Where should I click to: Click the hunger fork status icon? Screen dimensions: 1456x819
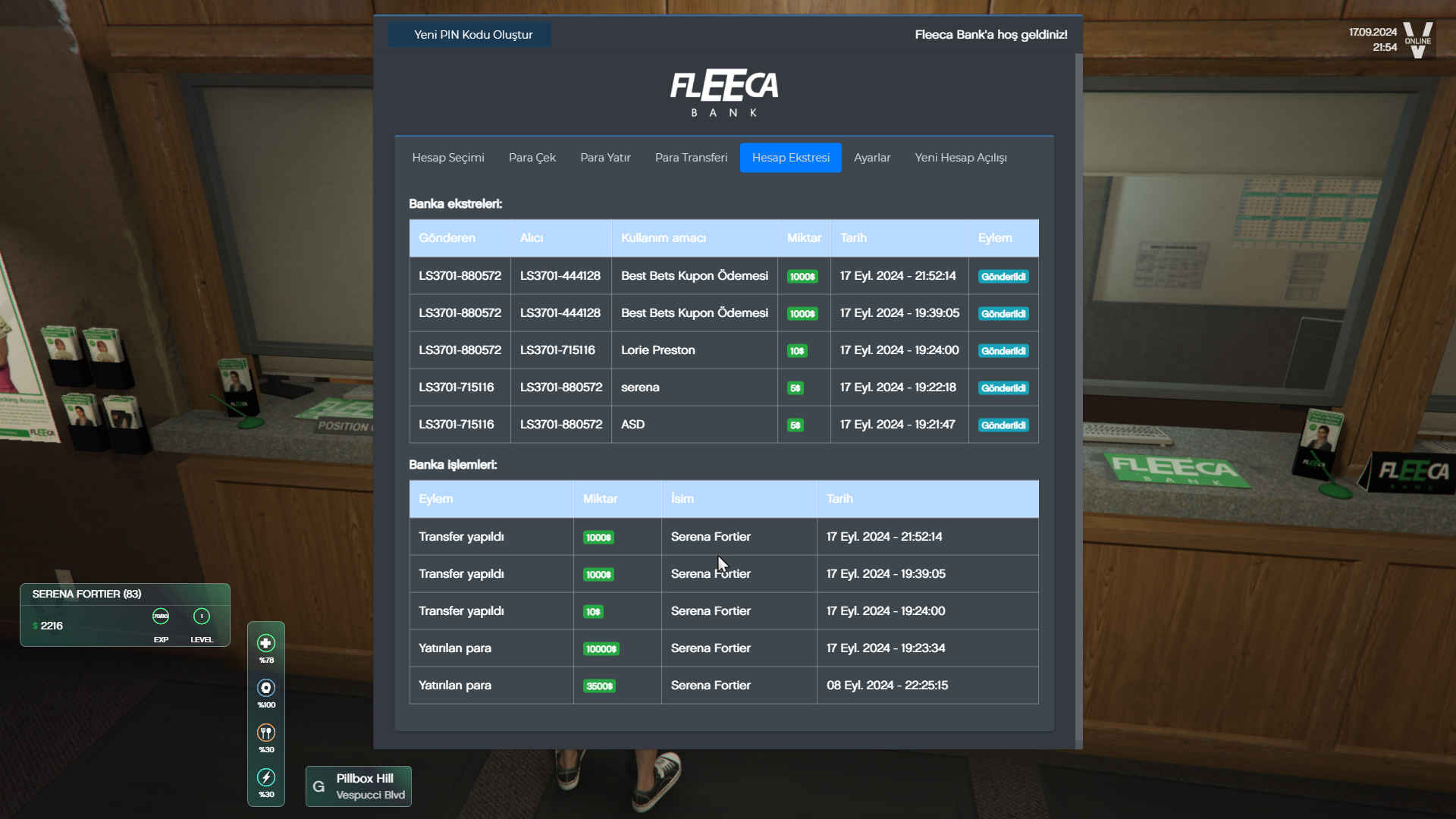pos(266,733)
